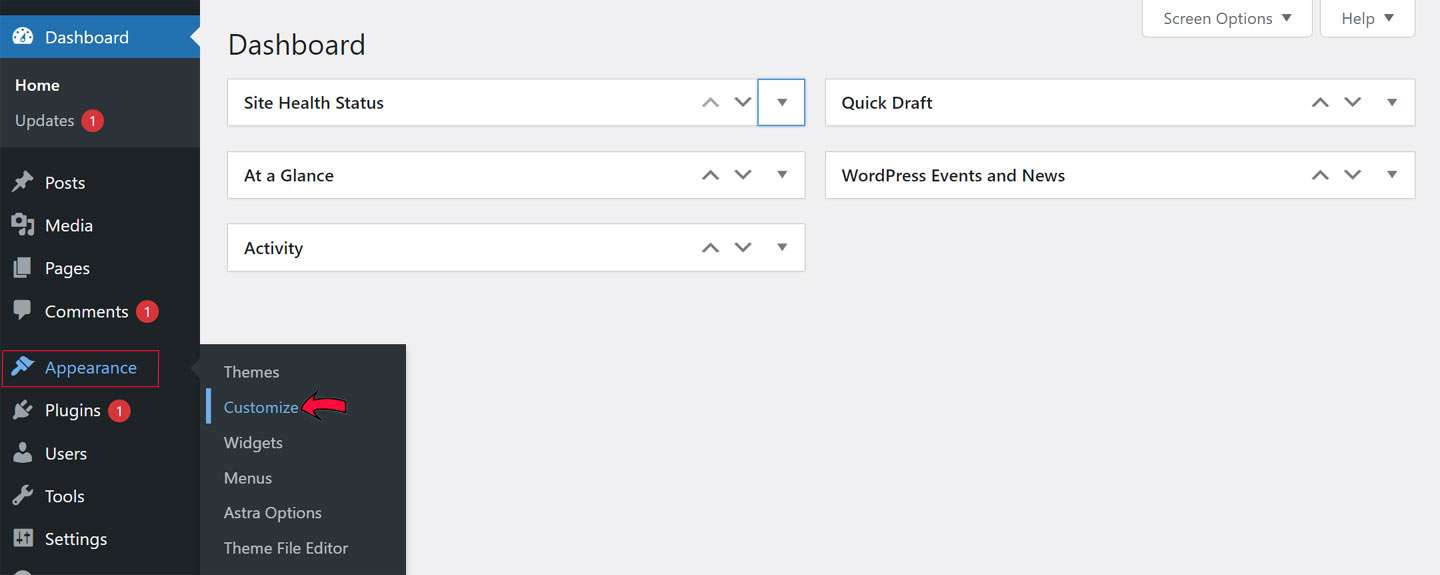Click the Site Health Status heading
The image size is (1440, 575).
coord(314,102)
